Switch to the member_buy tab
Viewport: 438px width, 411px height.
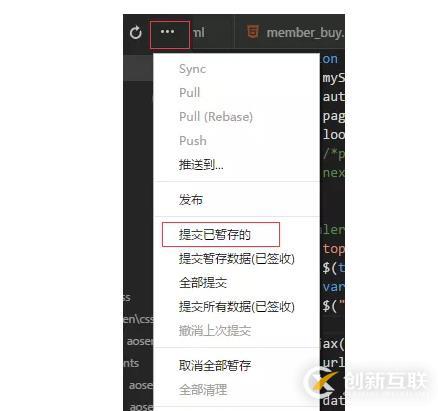point(290,33)
